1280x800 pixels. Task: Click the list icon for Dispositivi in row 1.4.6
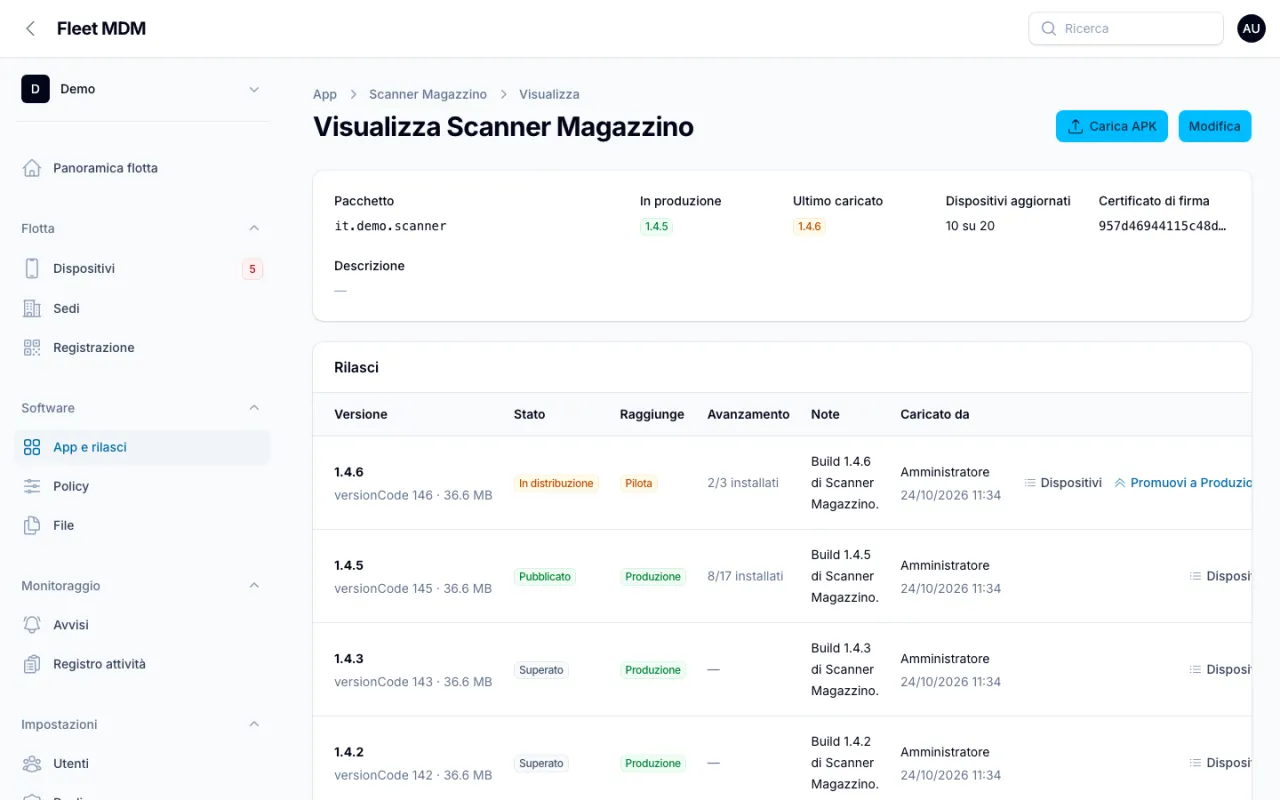(x=1030, y=483)
